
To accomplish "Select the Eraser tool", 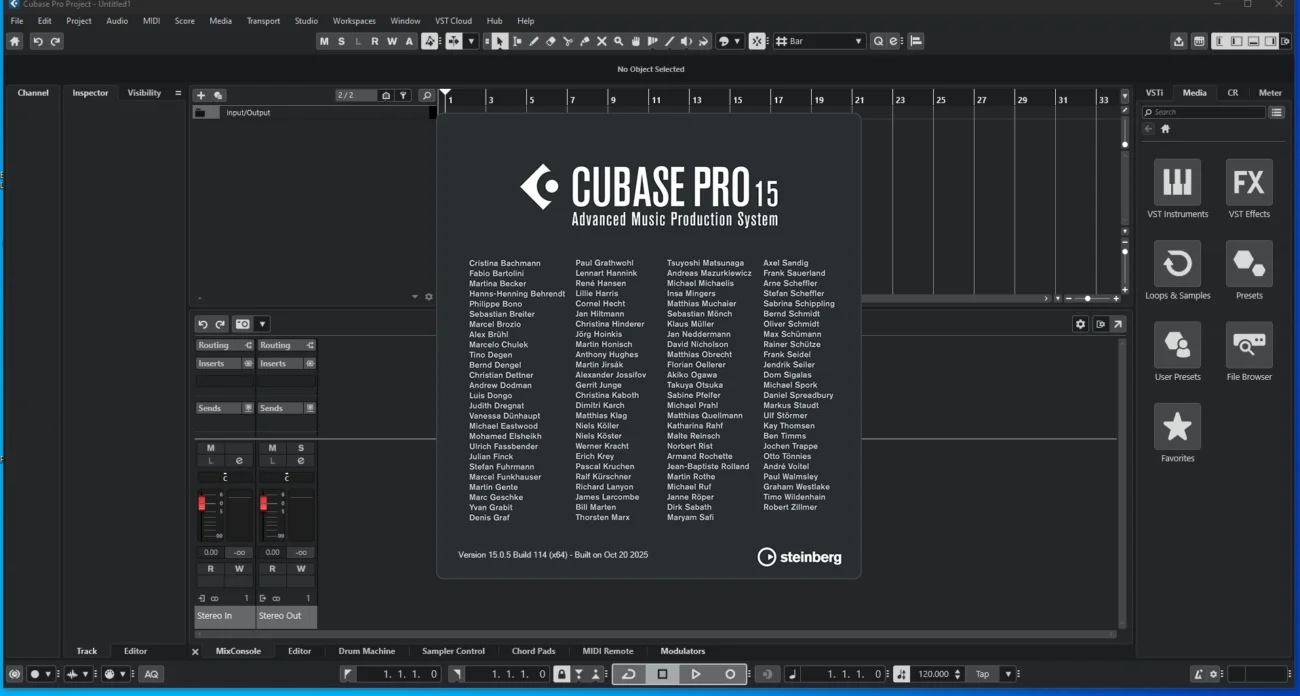I will click(551, 41).
